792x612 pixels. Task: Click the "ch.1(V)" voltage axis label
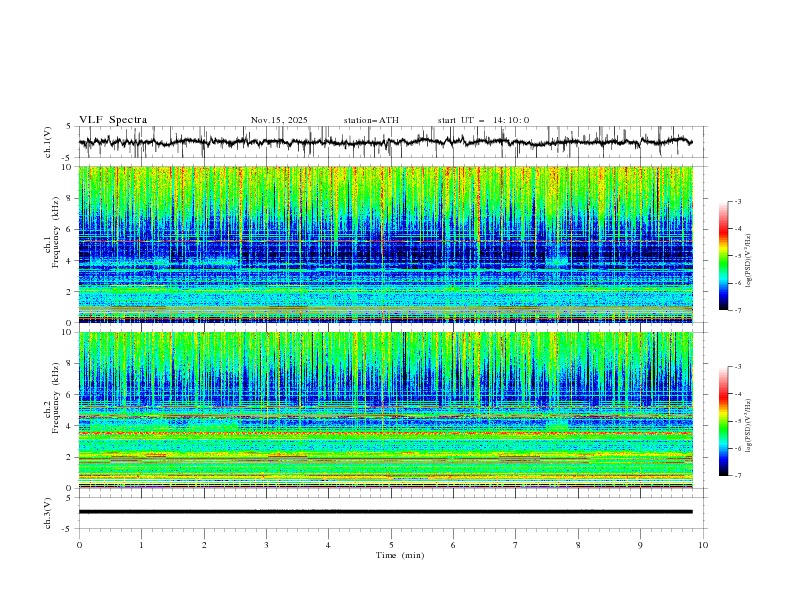[x=48, y=142]
